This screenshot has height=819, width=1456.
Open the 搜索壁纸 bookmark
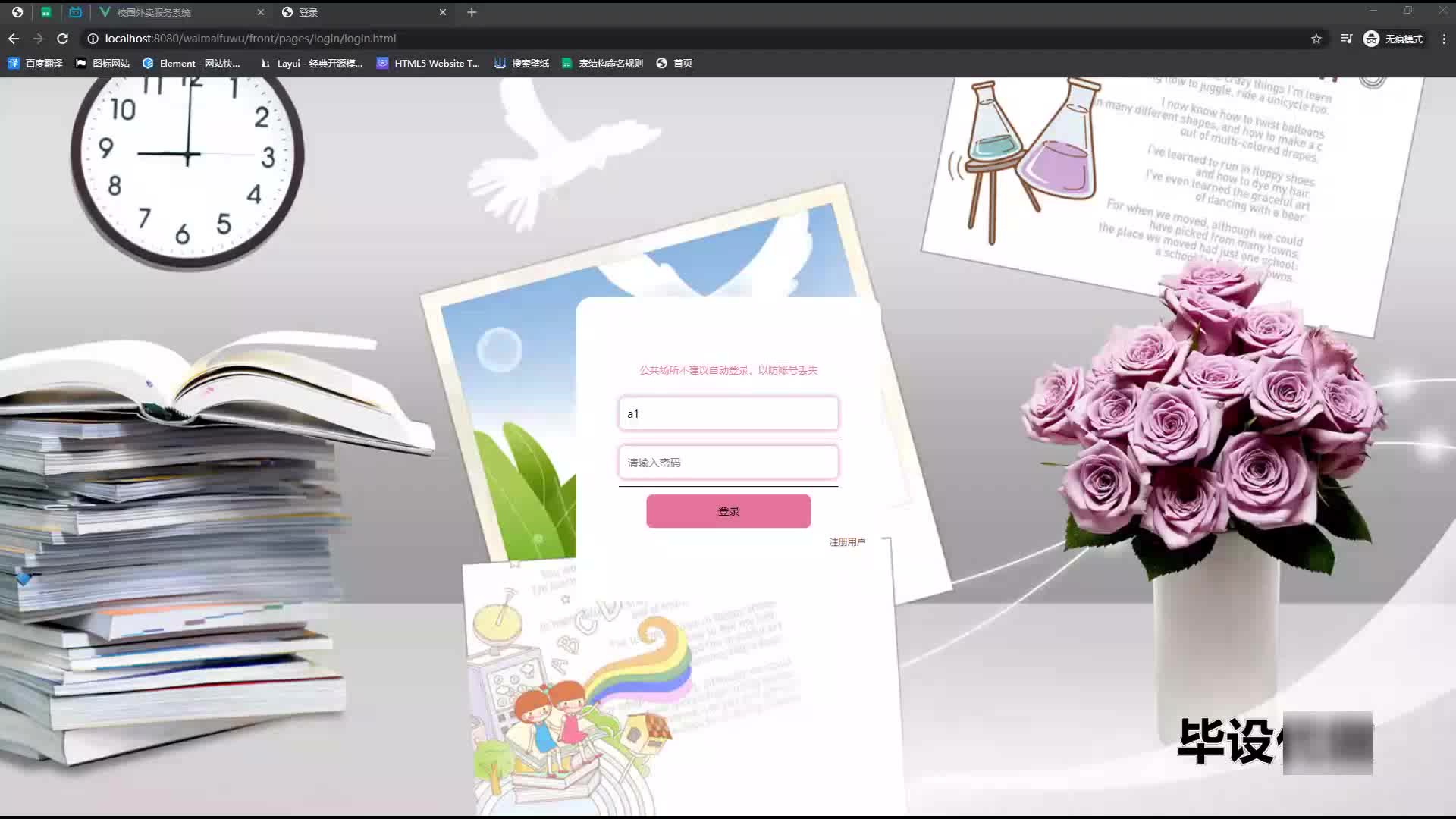click(522, 64)
